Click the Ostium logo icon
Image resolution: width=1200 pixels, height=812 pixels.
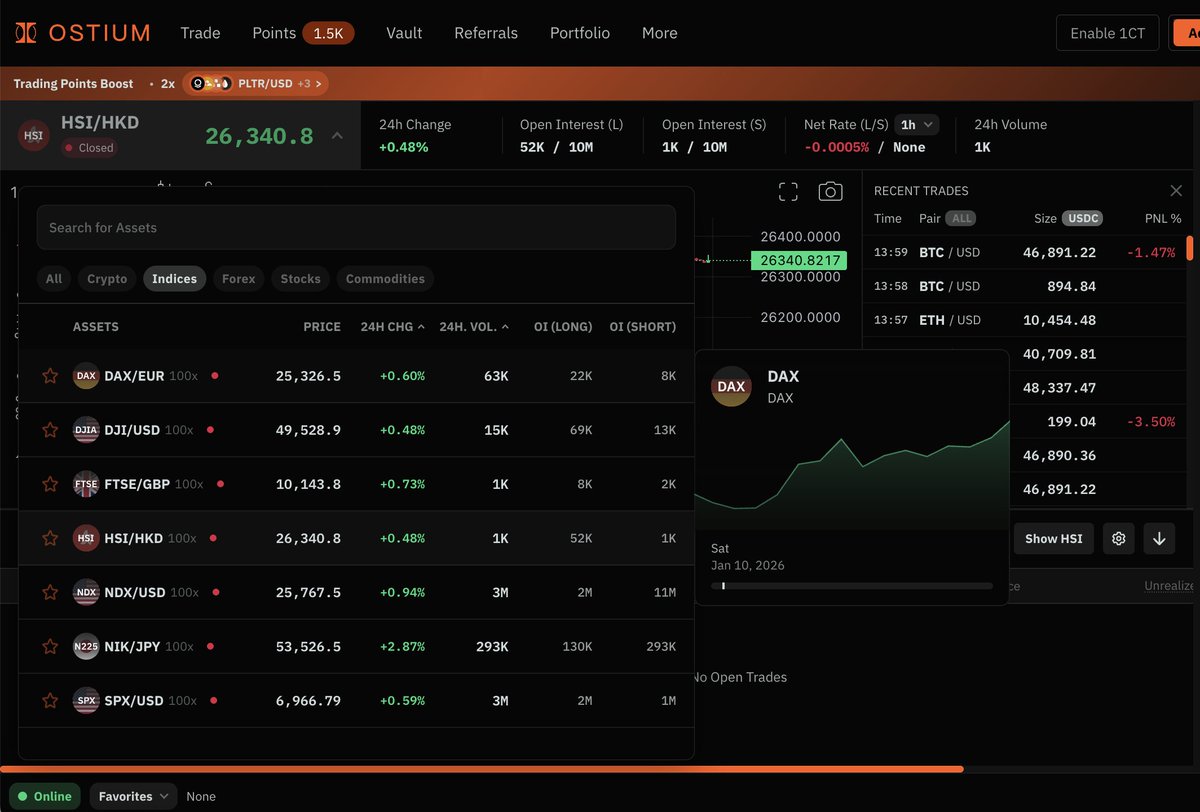pyautogui.click(x=26, y=33)
